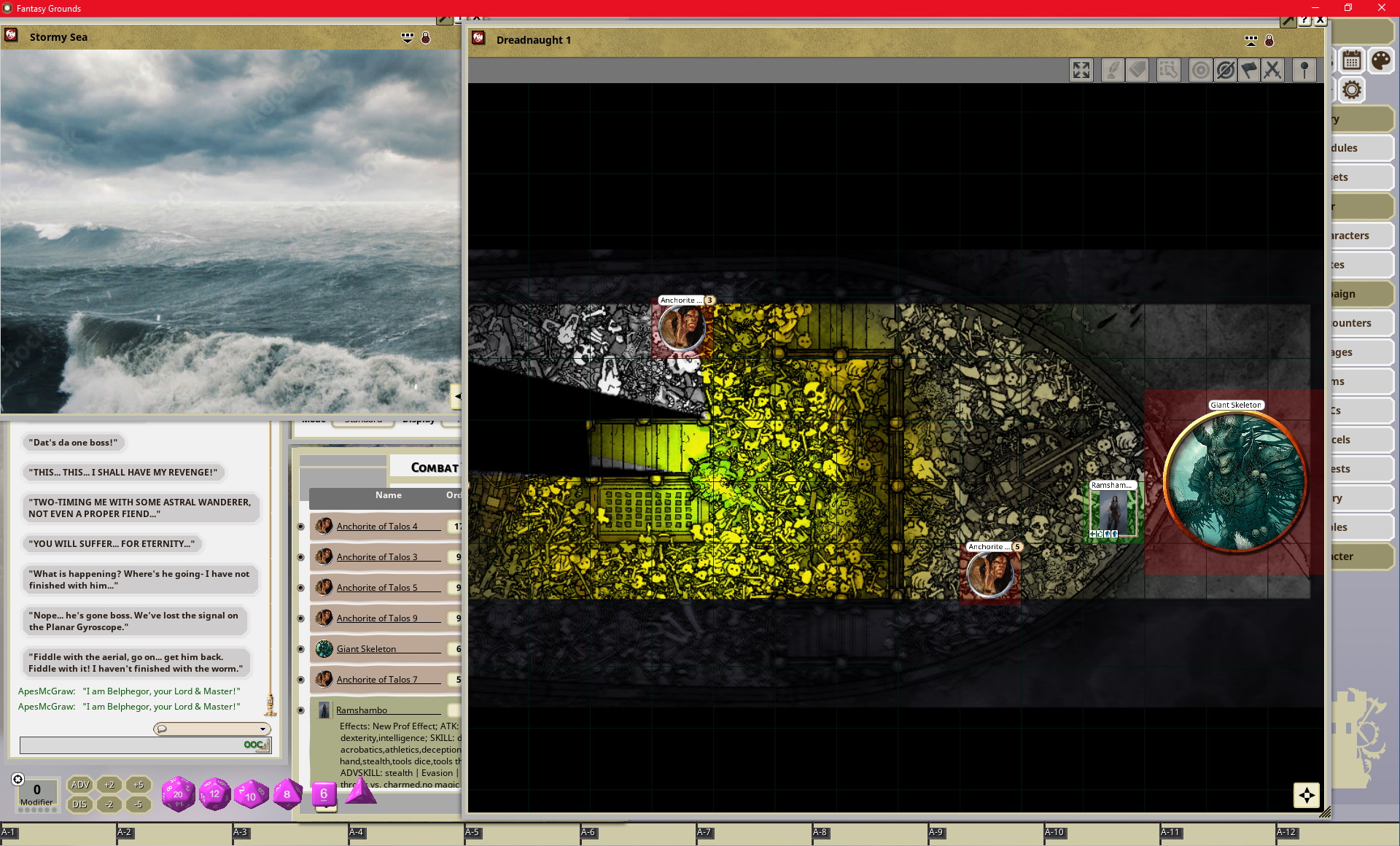Open the color palette icon in sidebar
The image size is (1400, 846).
tap(1380, 61)
